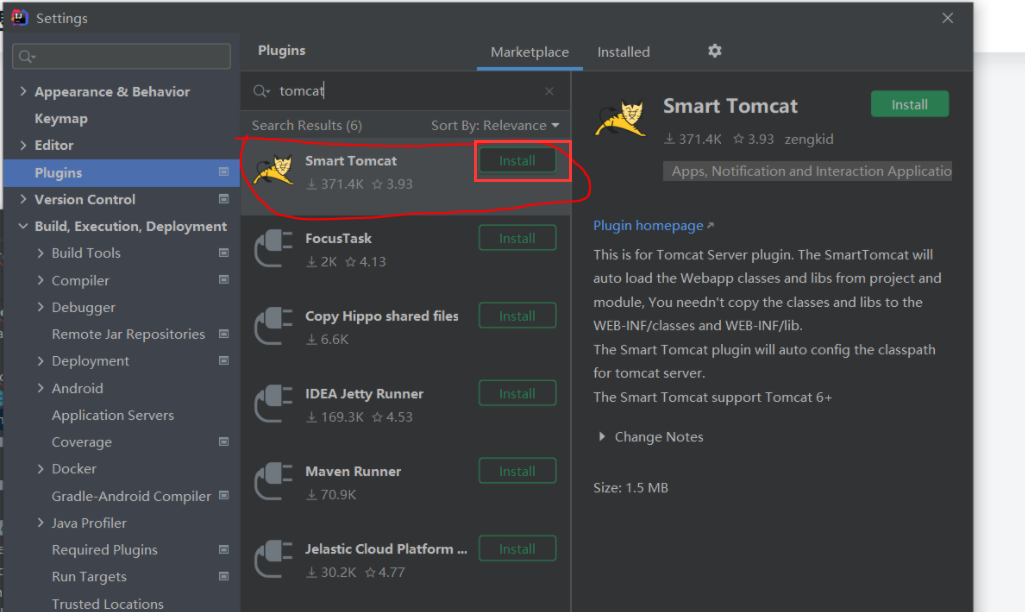This screenshot has height=612, width=1025.
Task: Select Plugins settings page
Action: click(122, 173)
